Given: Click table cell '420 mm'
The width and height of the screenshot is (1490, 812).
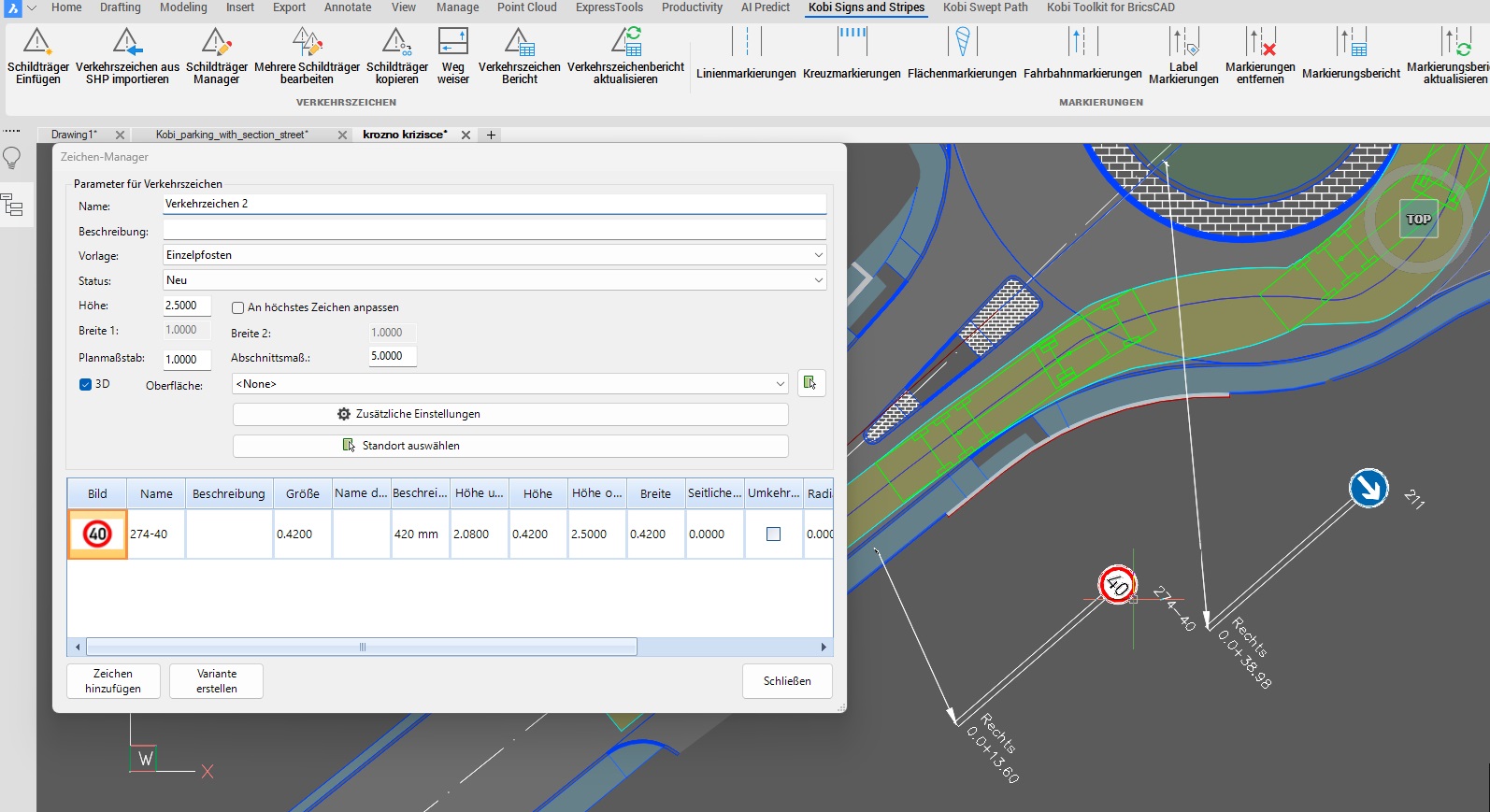Looking at the screenshot, I should 421,534.
